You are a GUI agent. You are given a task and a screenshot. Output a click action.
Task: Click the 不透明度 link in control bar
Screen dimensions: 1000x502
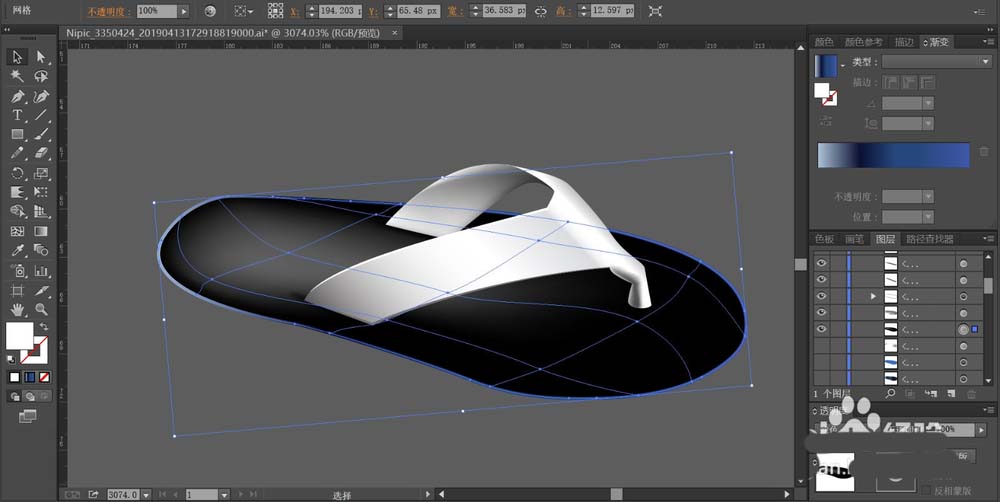[108, 11]
